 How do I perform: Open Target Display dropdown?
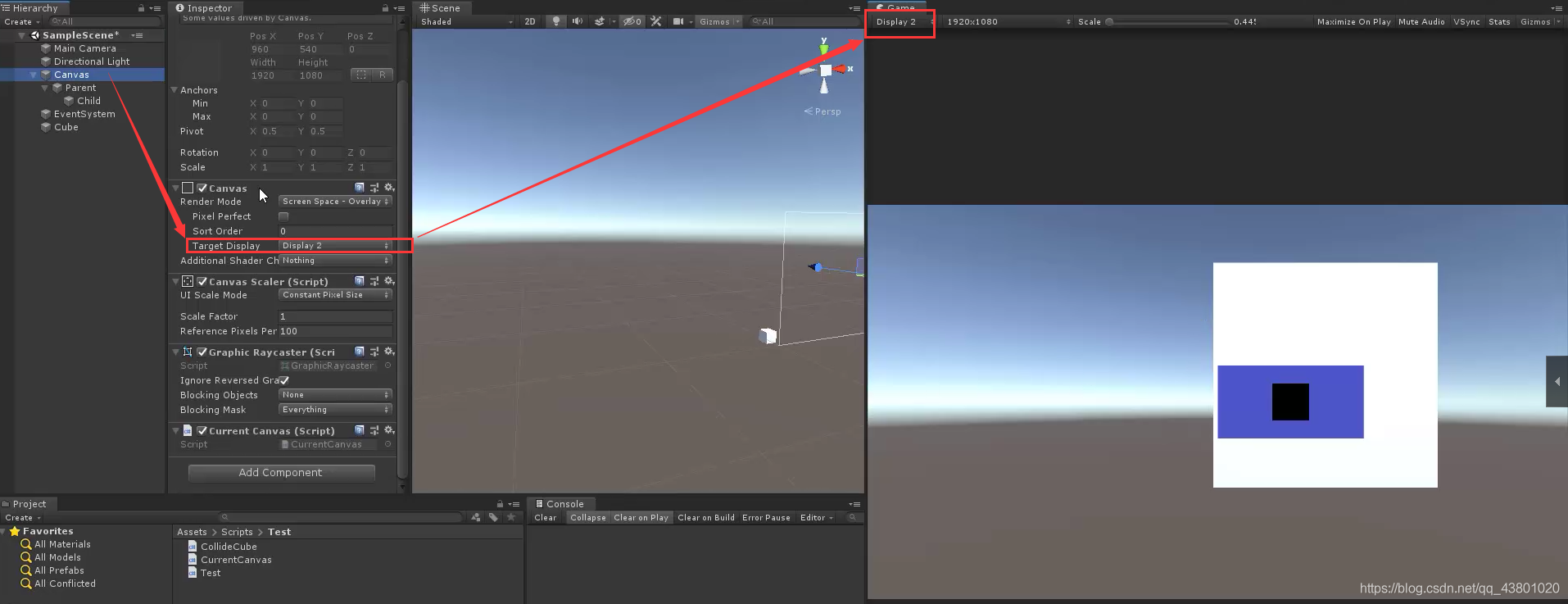tap(335, 246)
